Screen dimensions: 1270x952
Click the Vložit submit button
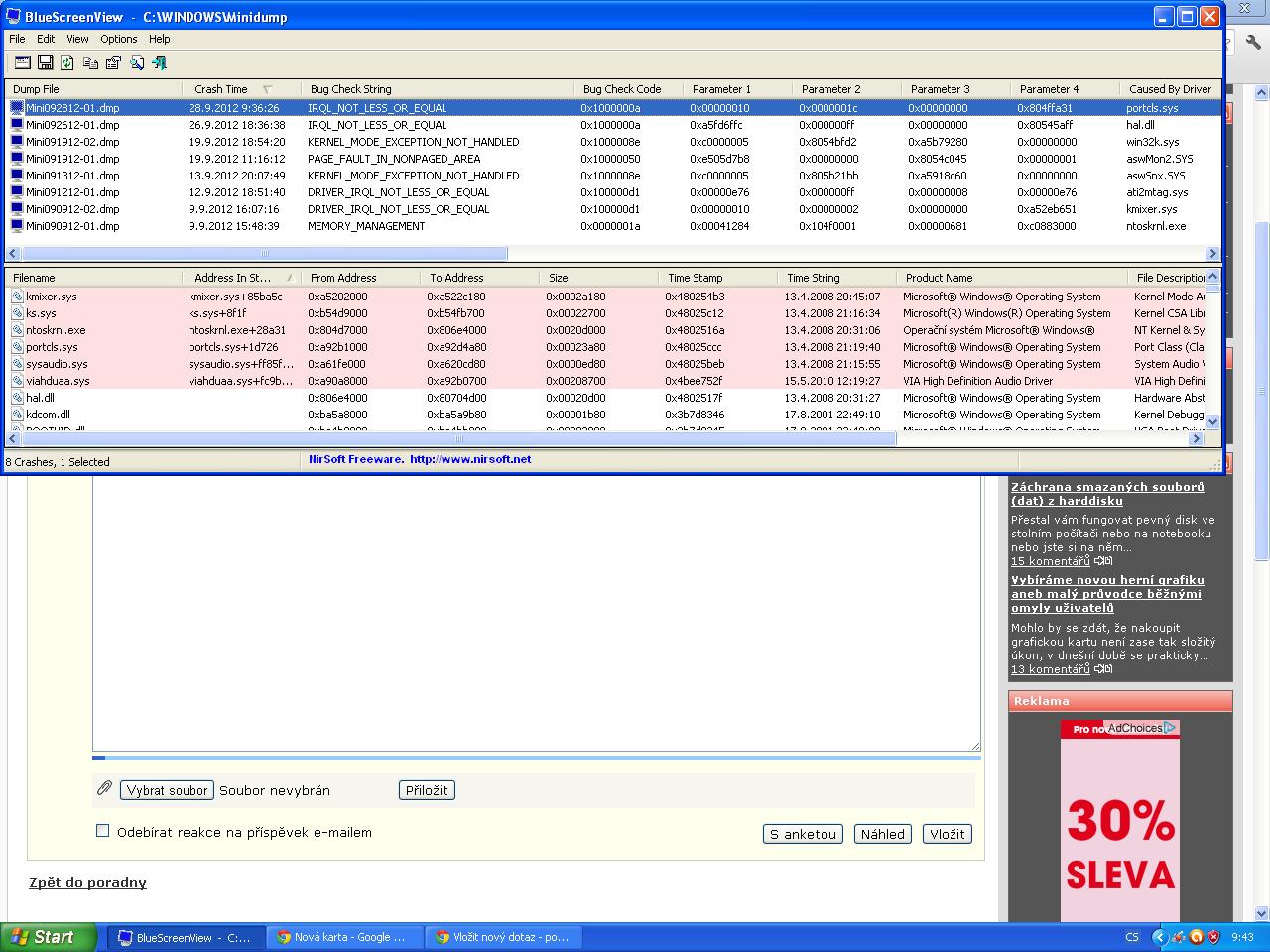click(948, 834)
